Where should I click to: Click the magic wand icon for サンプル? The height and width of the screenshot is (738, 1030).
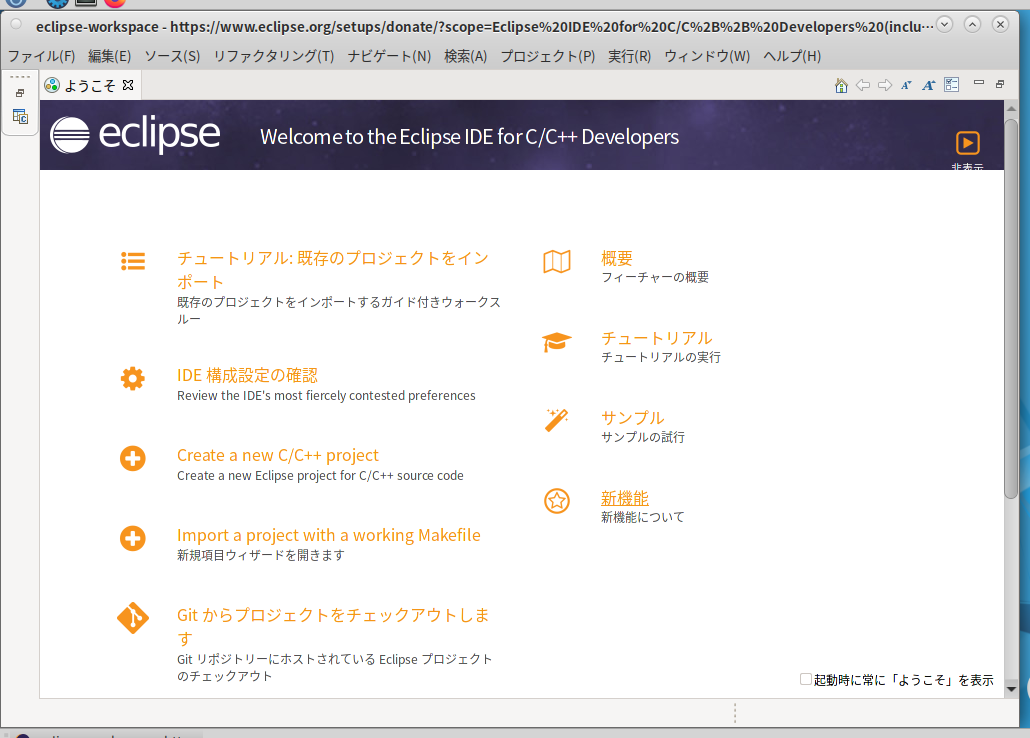(x=556, y=421)
